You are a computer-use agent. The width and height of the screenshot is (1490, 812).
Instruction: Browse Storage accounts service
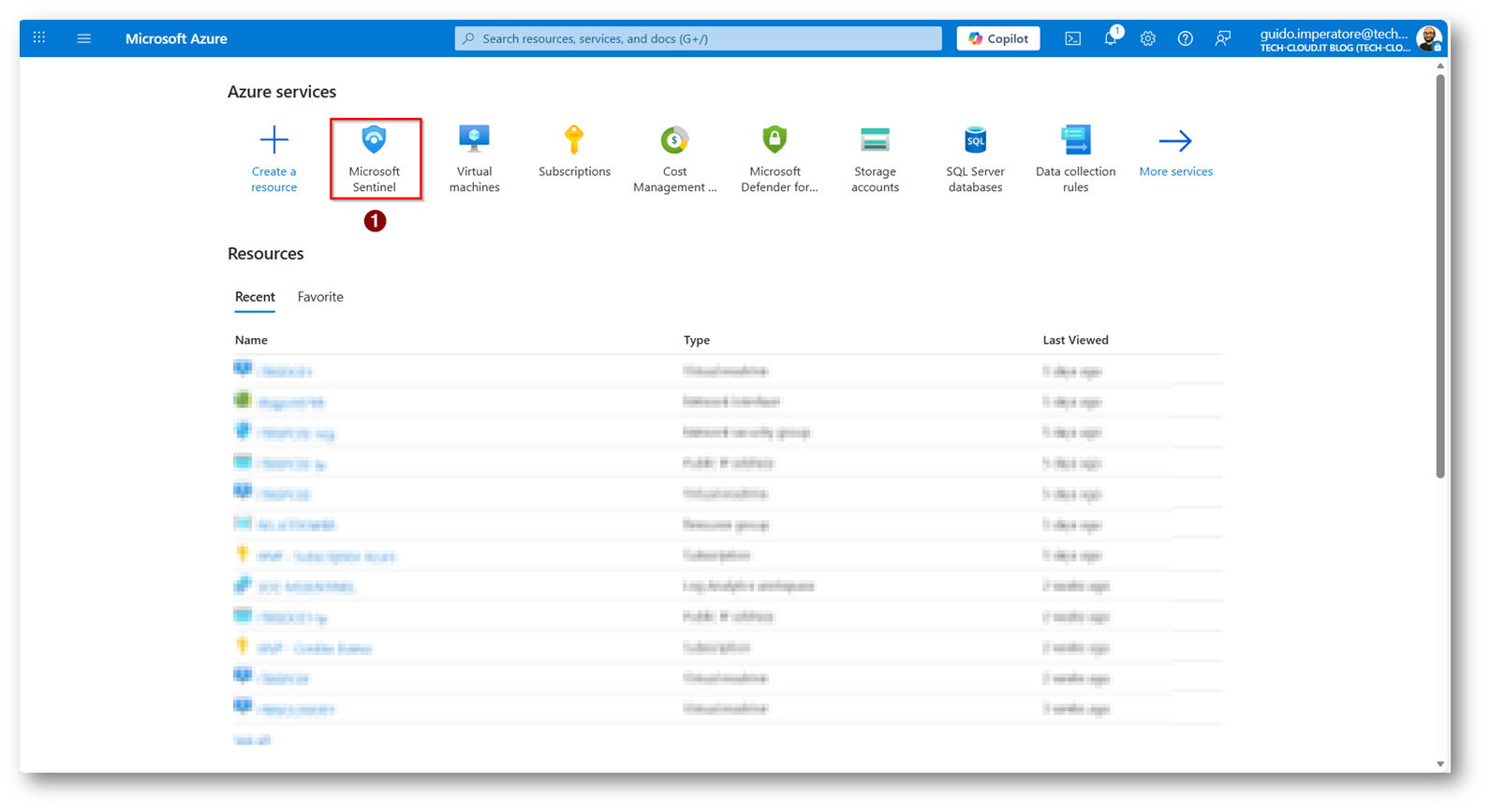[x=876, y=158]
